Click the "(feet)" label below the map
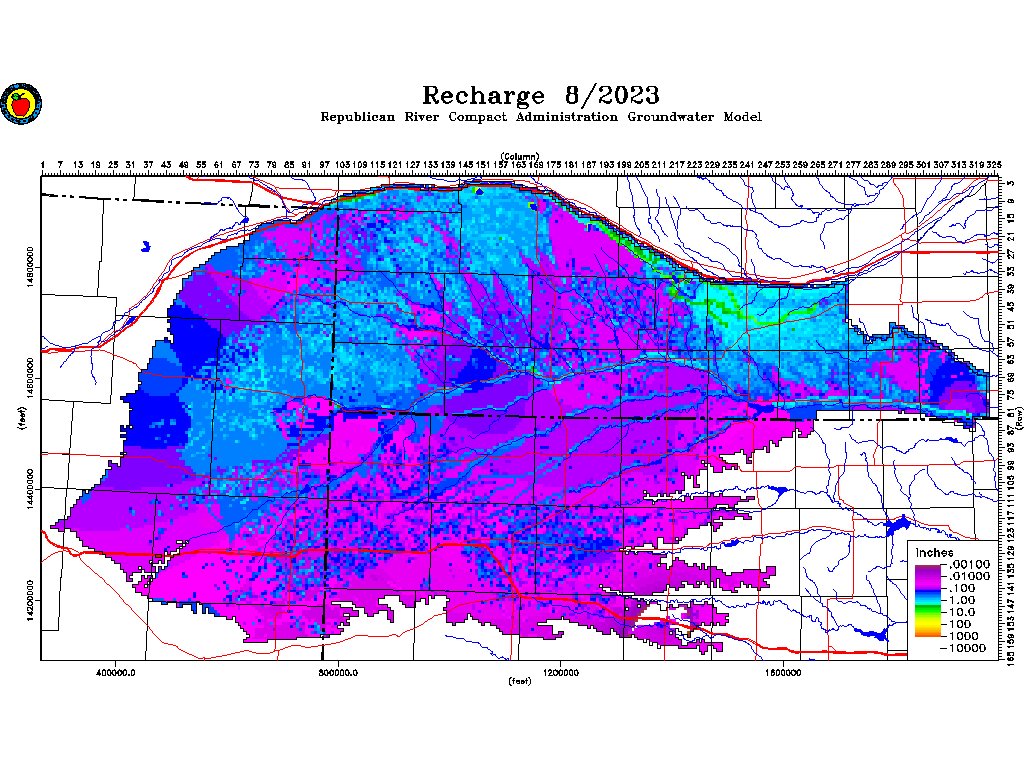This screenshot has height=768, width=1024. click(x=520, y=681)
